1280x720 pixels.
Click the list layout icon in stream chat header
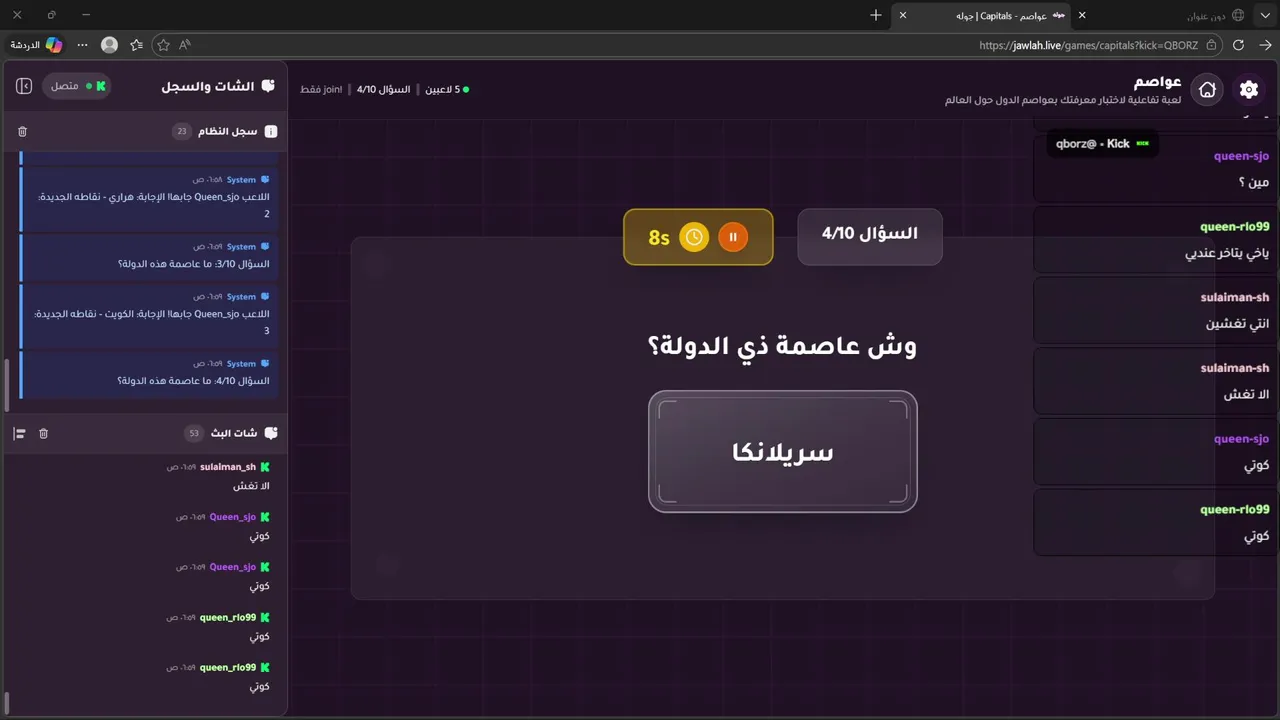(x=19, y=433)
